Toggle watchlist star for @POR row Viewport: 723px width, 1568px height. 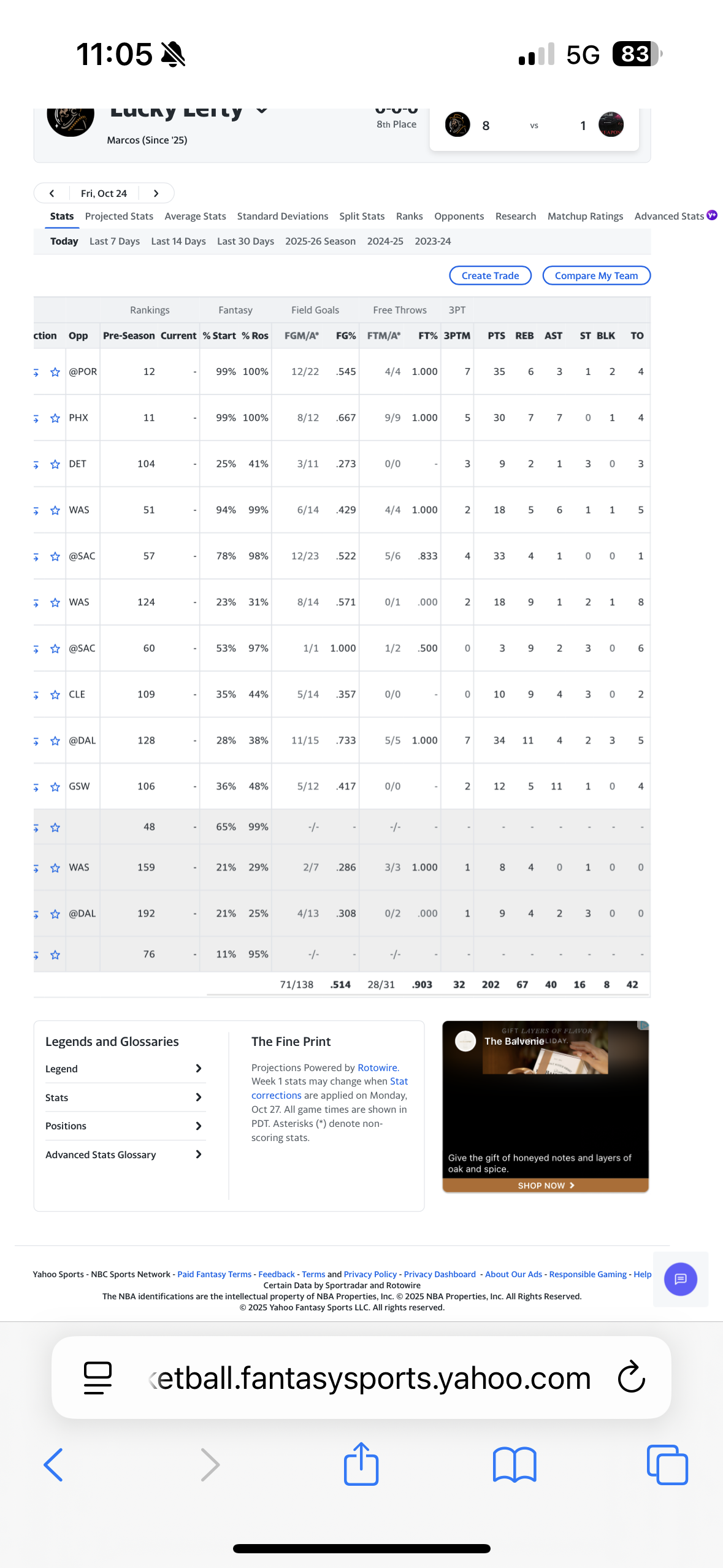click(x=55, y=372)
